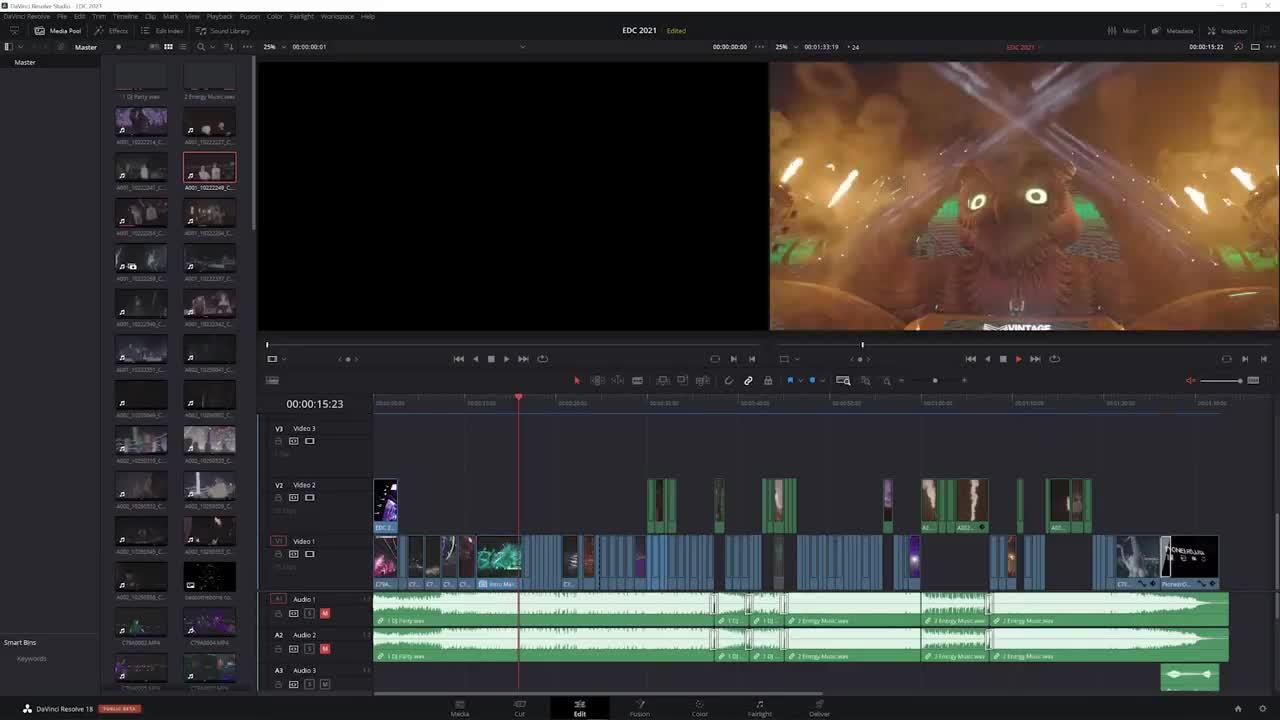Show the Metadata panel

click(1172, 31)
